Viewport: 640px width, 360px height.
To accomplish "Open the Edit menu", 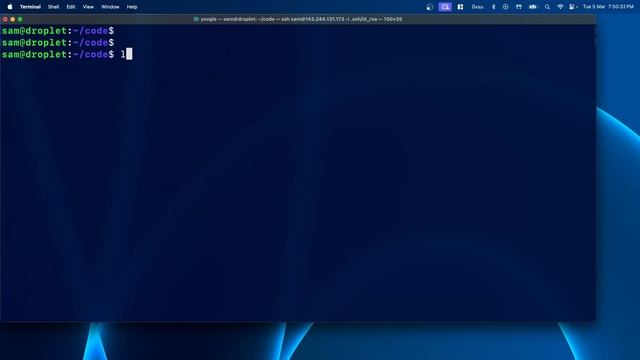I will pos(71,7).
